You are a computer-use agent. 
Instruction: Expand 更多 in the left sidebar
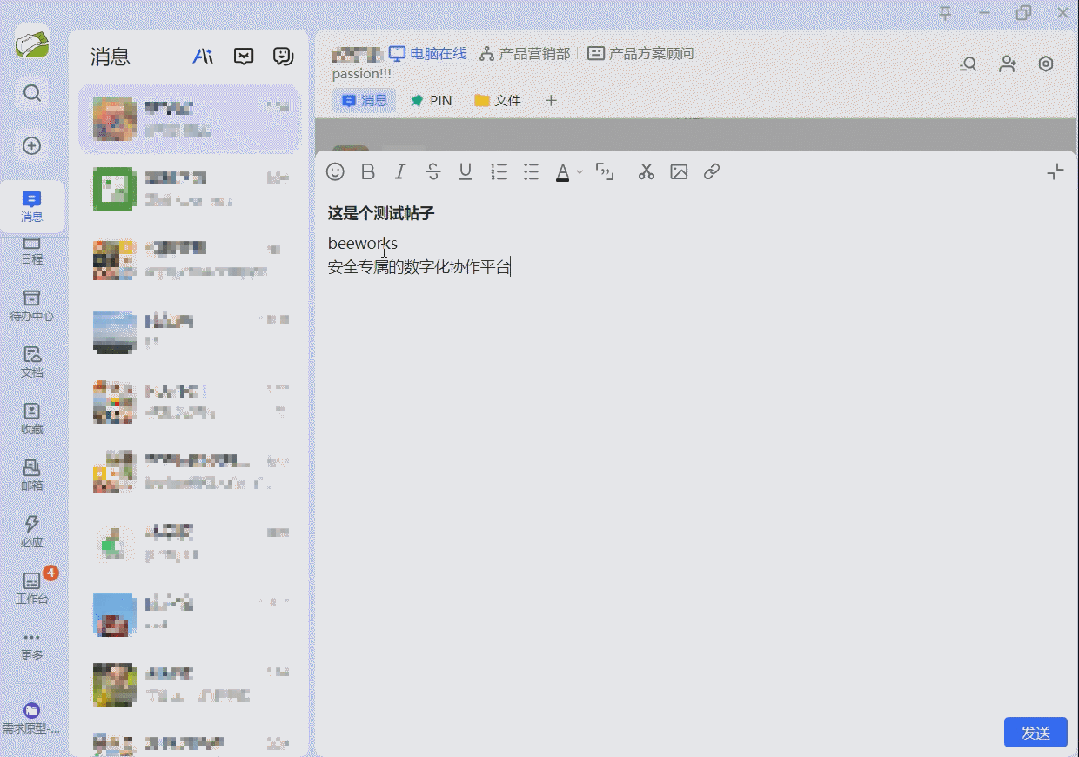(x=33, y=644)
